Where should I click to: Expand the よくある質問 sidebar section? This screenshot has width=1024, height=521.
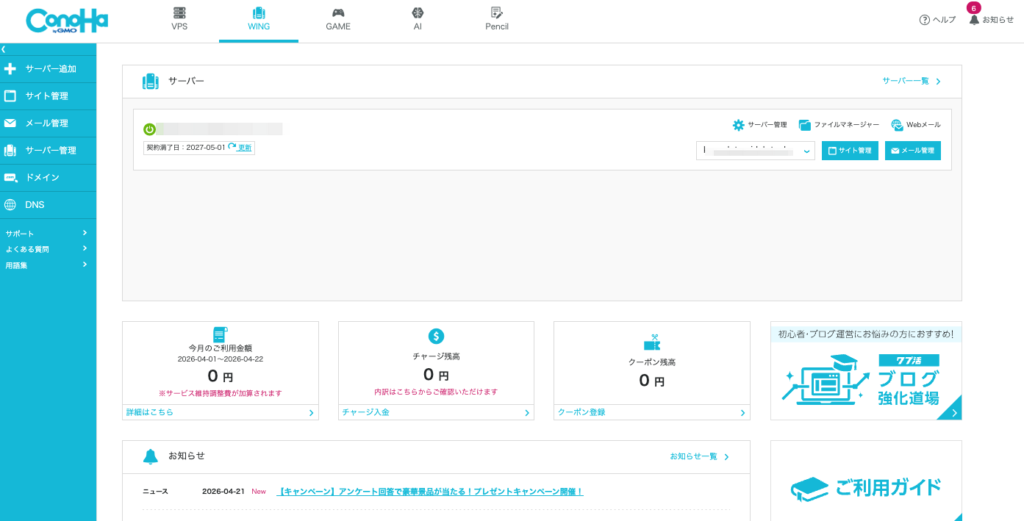point(48,249)
